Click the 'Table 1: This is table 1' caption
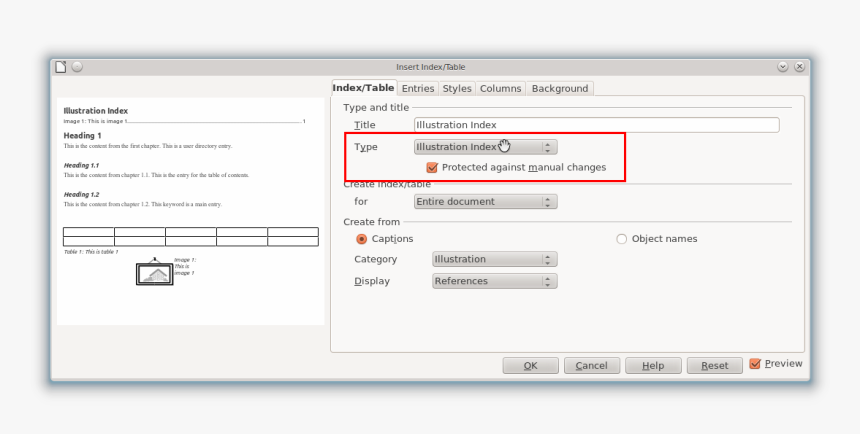The height and width of the screenshot is (434, 860). [91, 252]
